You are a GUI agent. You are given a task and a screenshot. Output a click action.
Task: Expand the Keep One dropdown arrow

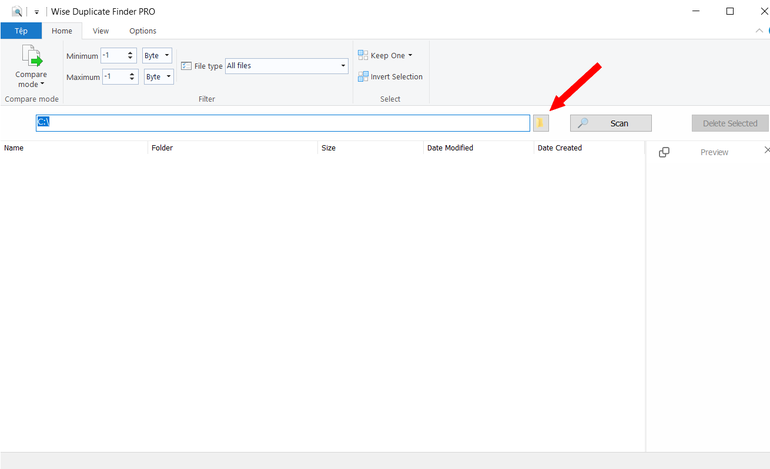[x=411, y=55]
